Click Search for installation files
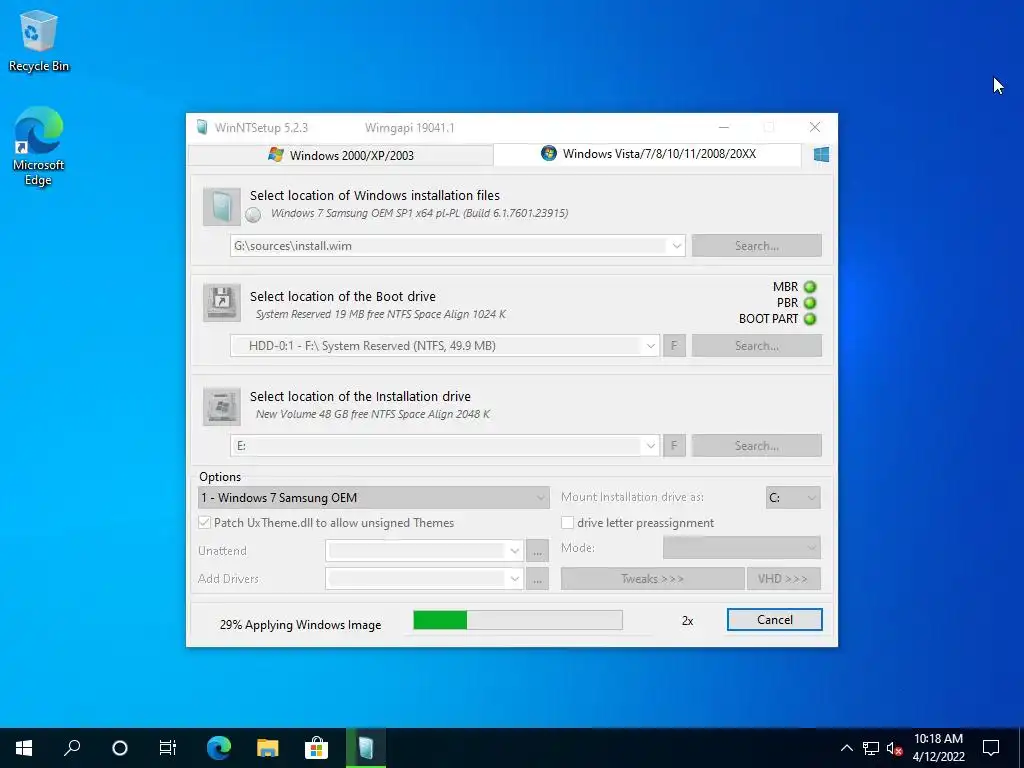Viewport: 1024px width, 768px height. [756, 246]
